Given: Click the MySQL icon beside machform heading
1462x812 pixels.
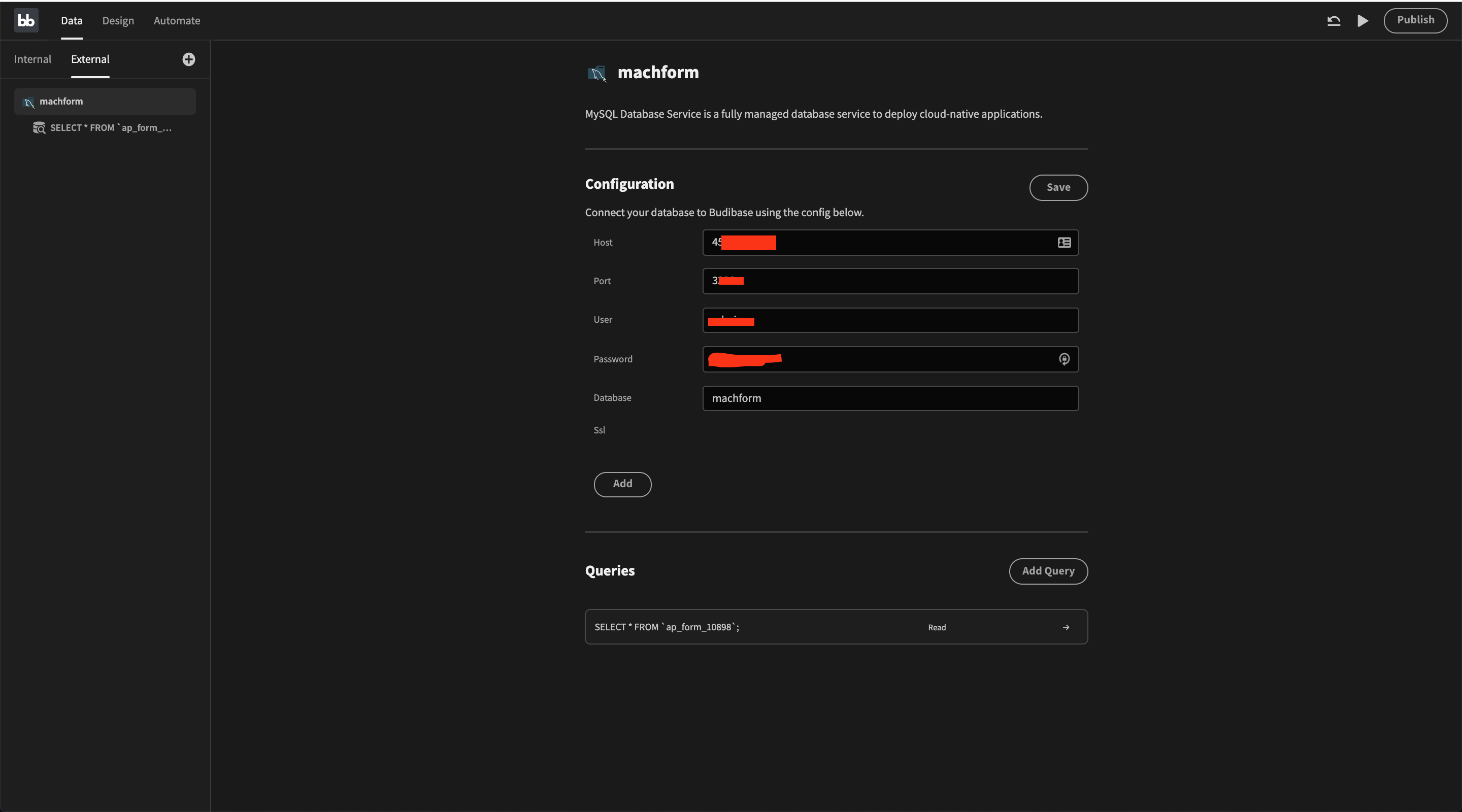Looking at the screenshot, I should coord(596,73).
